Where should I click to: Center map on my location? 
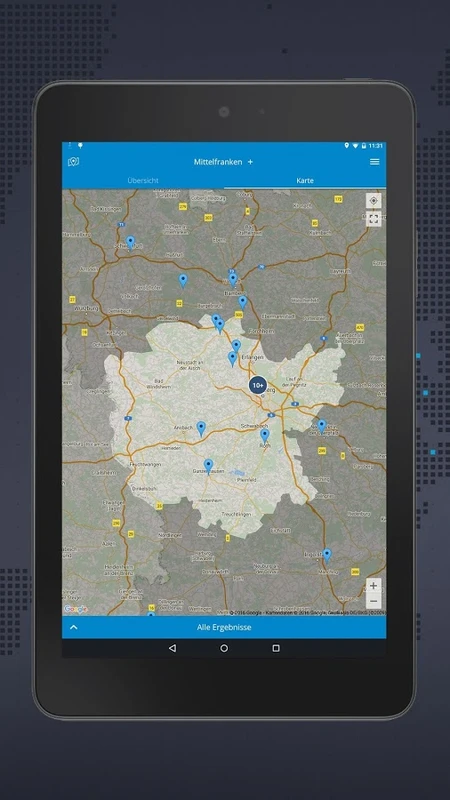[x=373, y=201]
